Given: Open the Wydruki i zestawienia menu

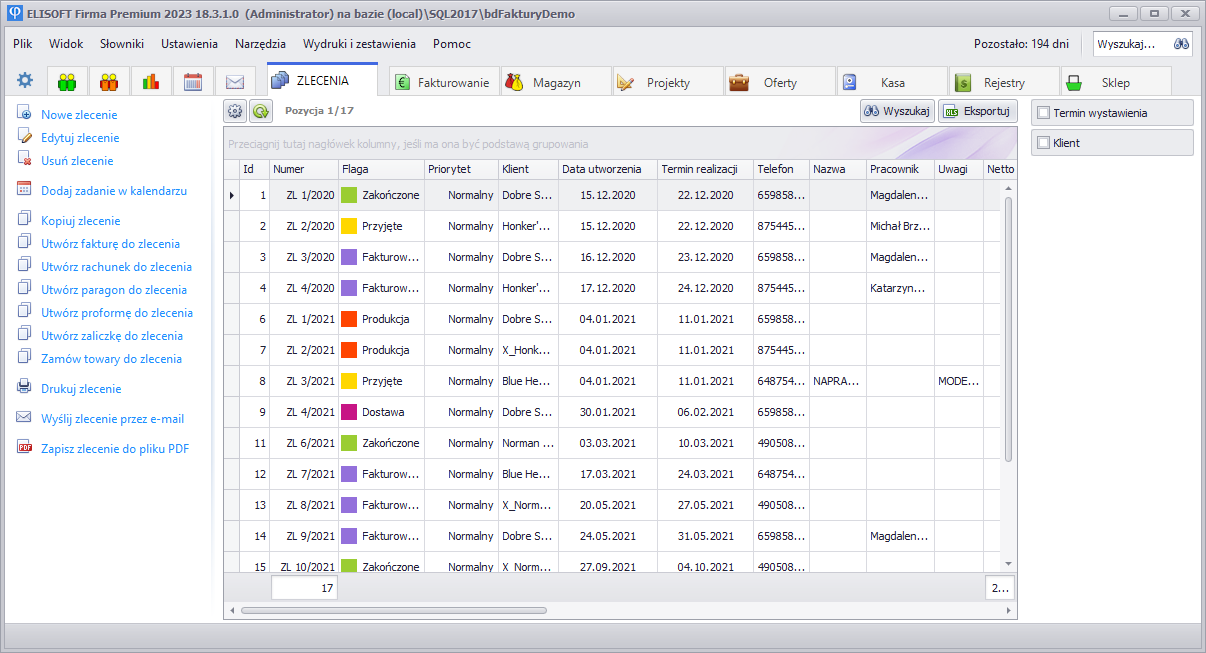Looking at the screenshot, I should (x=359, y=44).
